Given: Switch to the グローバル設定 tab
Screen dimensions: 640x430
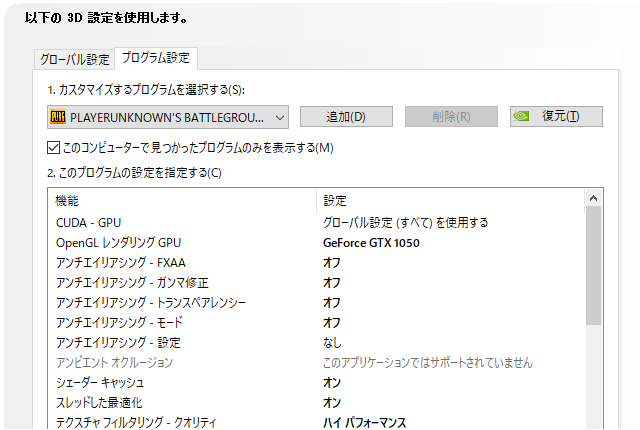Looking at the screenshot, I should point(74,60).
